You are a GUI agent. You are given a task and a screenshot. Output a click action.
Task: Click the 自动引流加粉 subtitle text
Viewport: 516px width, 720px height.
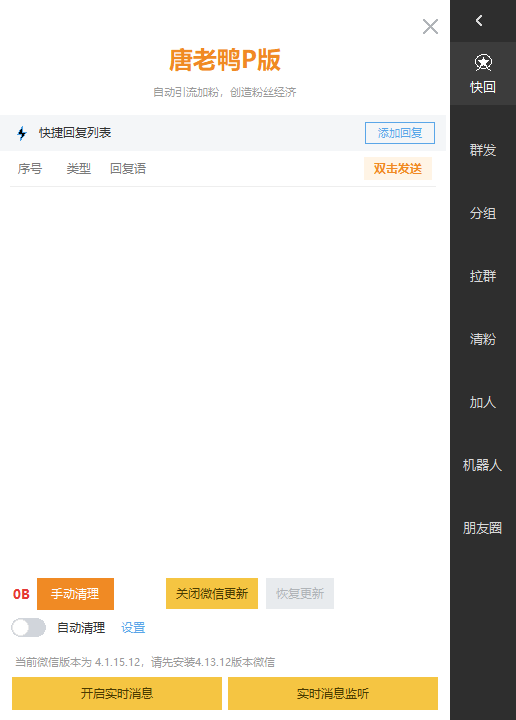click(x=224, y=92)
